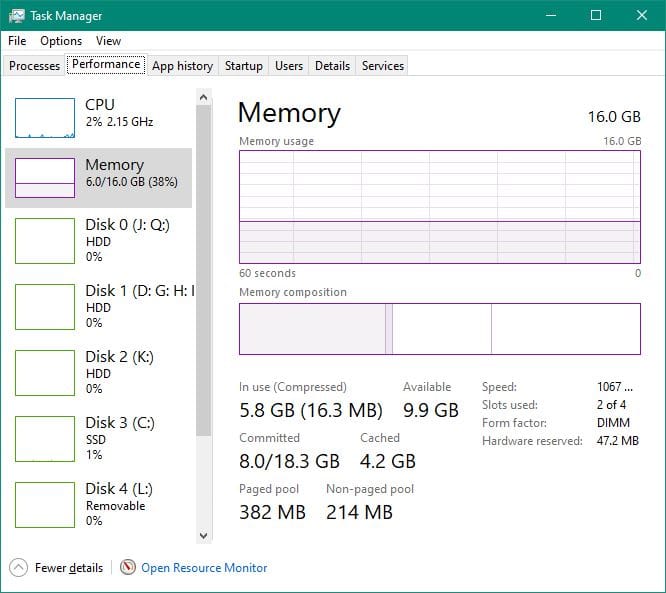Open the File menu
666x593 pixels.
pyautogui.click(x=17, y=41)
